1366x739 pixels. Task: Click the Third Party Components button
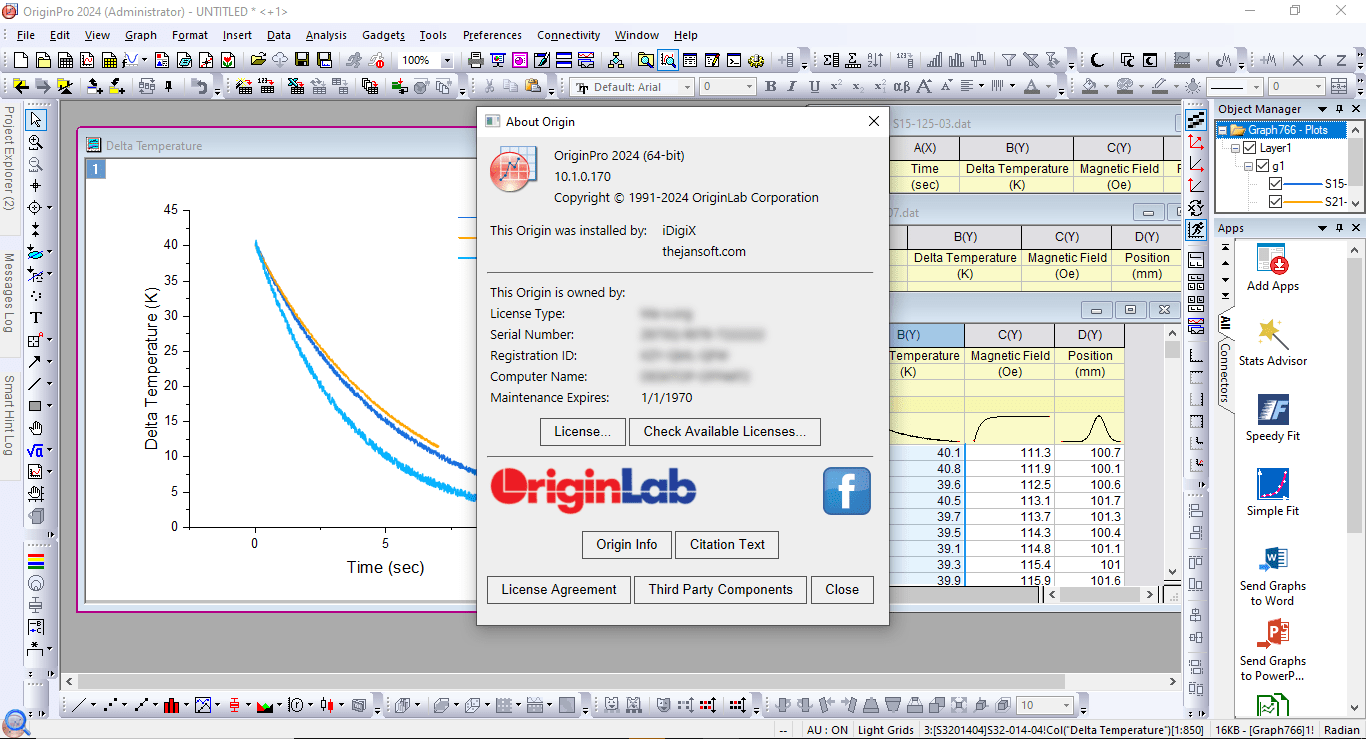pyautogui.click(x=720, y=589)
